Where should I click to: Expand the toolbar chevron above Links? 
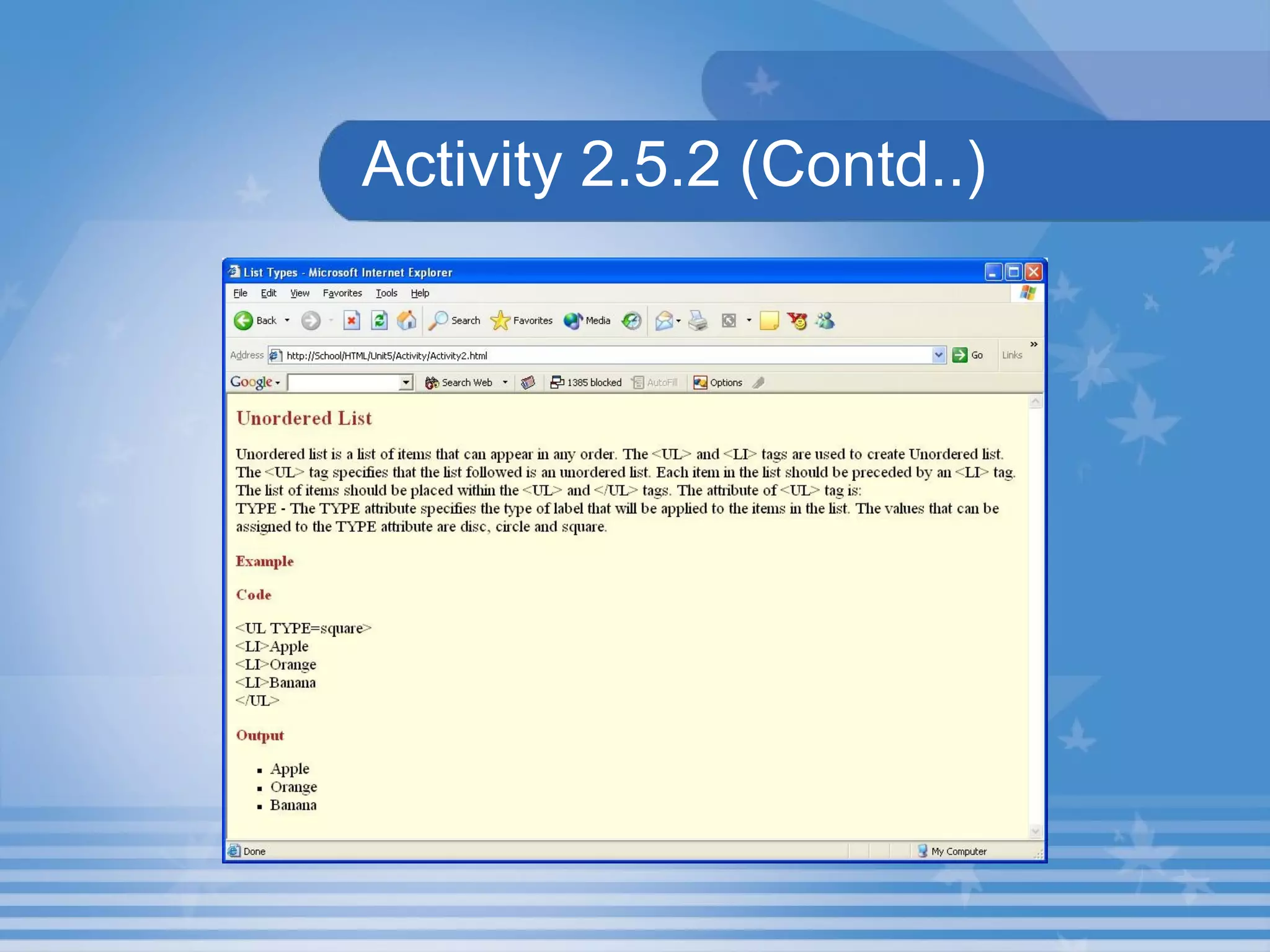tap(1034, 344)
